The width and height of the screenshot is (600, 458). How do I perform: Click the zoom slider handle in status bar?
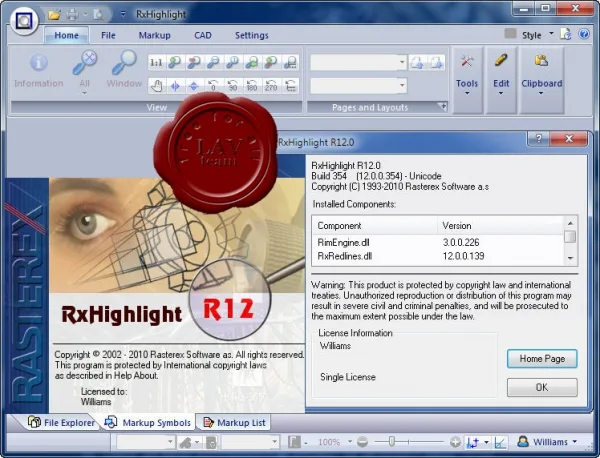click(391, 442)
